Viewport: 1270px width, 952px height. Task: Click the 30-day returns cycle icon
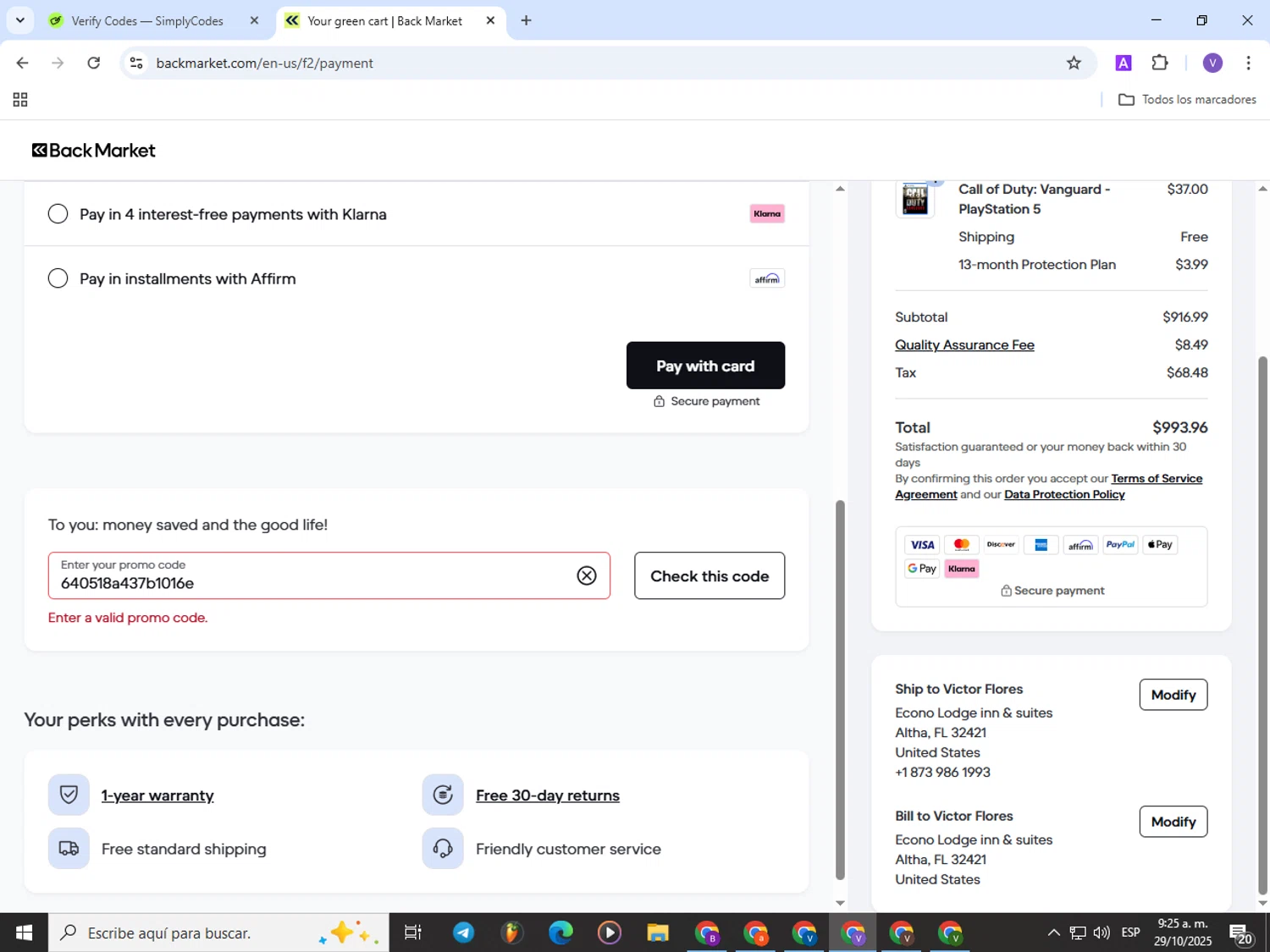[443, 795]
